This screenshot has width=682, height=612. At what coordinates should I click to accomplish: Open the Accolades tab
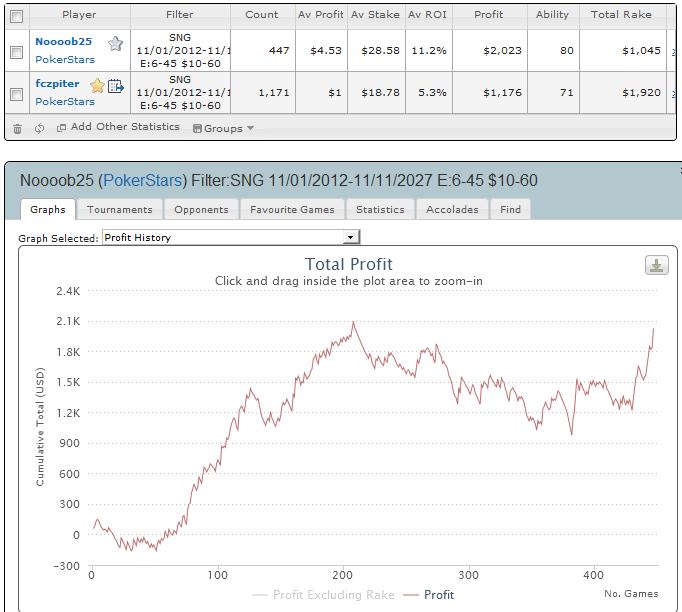(x=452, y=209)
